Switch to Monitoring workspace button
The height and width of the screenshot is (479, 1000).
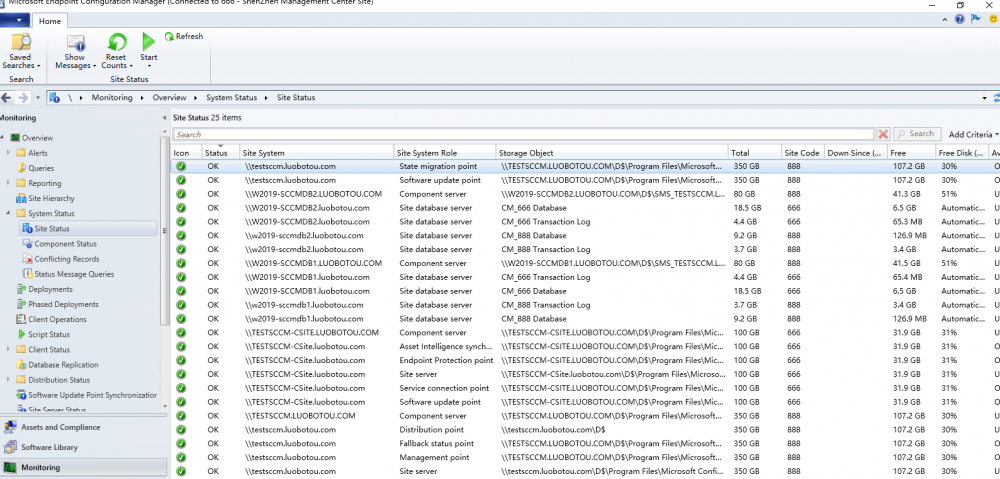pos(84,468)
